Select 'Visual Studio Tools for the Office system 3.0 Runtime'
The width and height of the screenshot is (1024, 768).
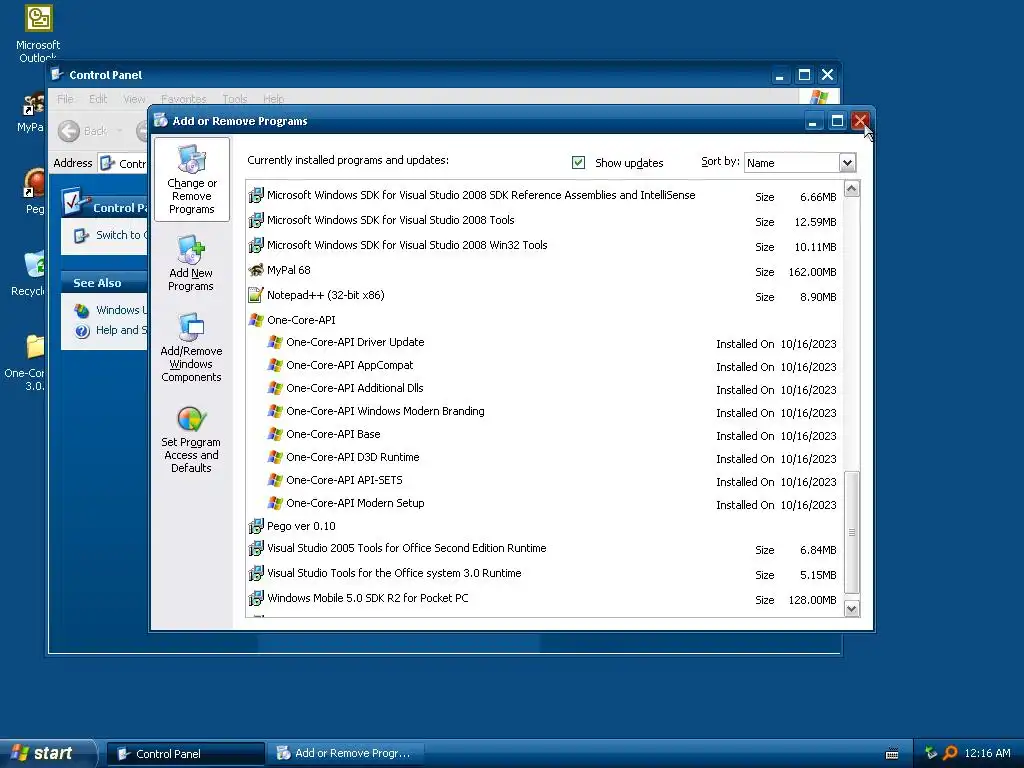[394, 573]
